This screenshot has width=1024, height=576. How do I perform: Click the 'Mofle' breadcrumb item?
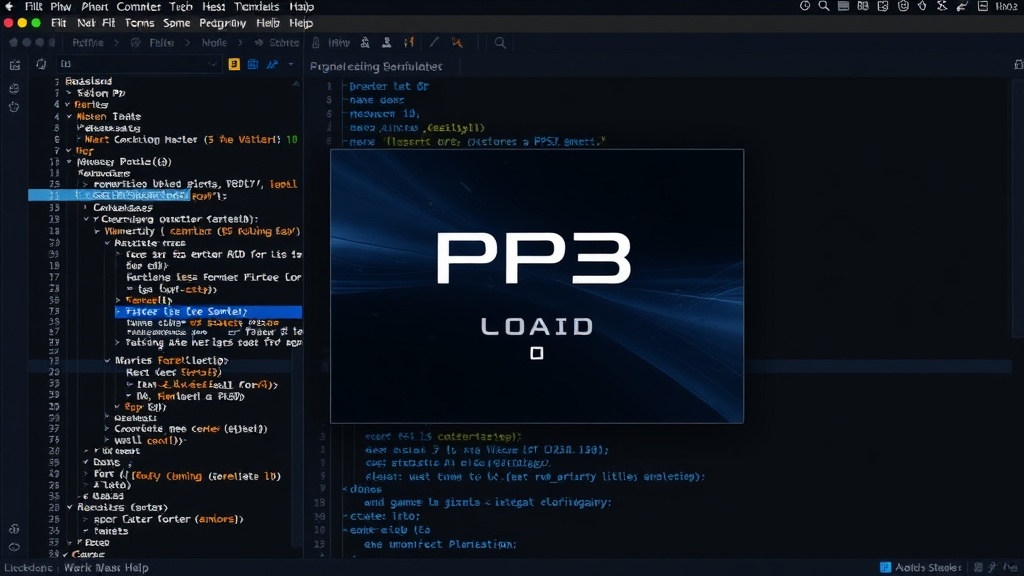pos(214,42)
